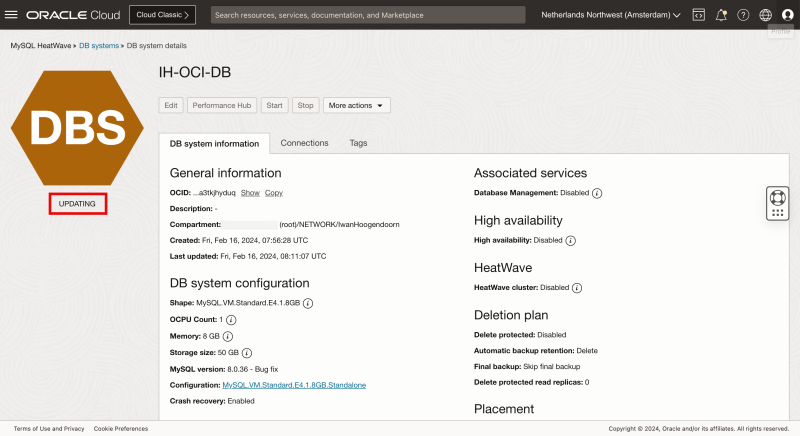800x436 pixels.
Task: Click the Automatic backup retention value
Action: click(x=587, y=351)
